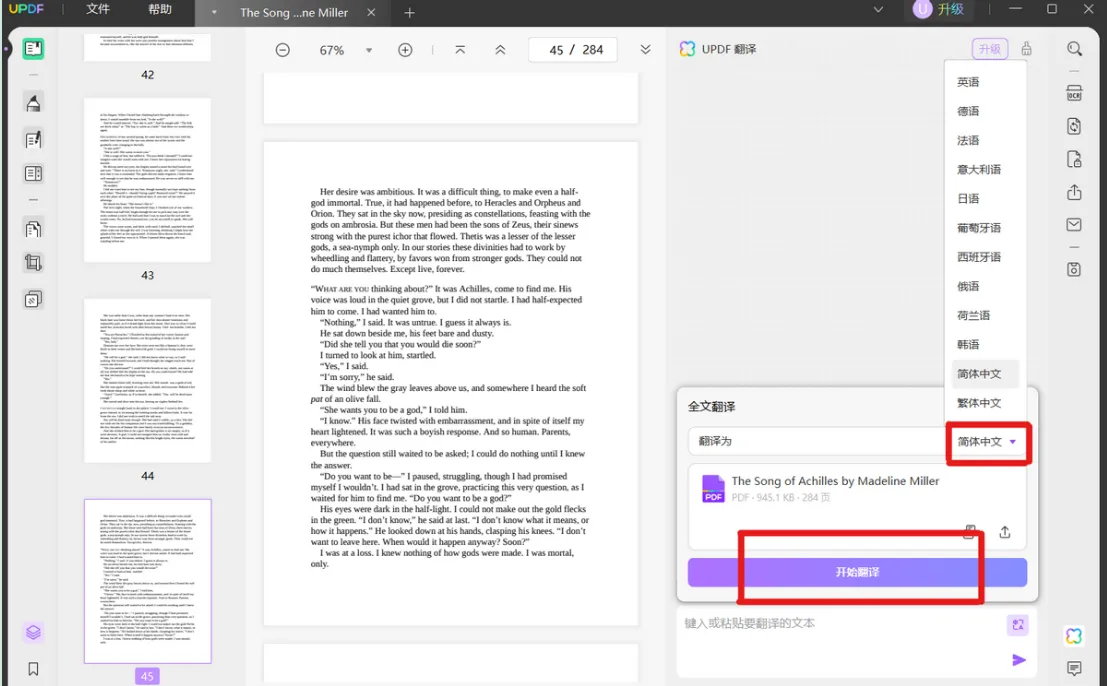Select the crop pages tool
Image resolution: width=1107 pixels, height=686 pixels.
(x=33, y=263)
